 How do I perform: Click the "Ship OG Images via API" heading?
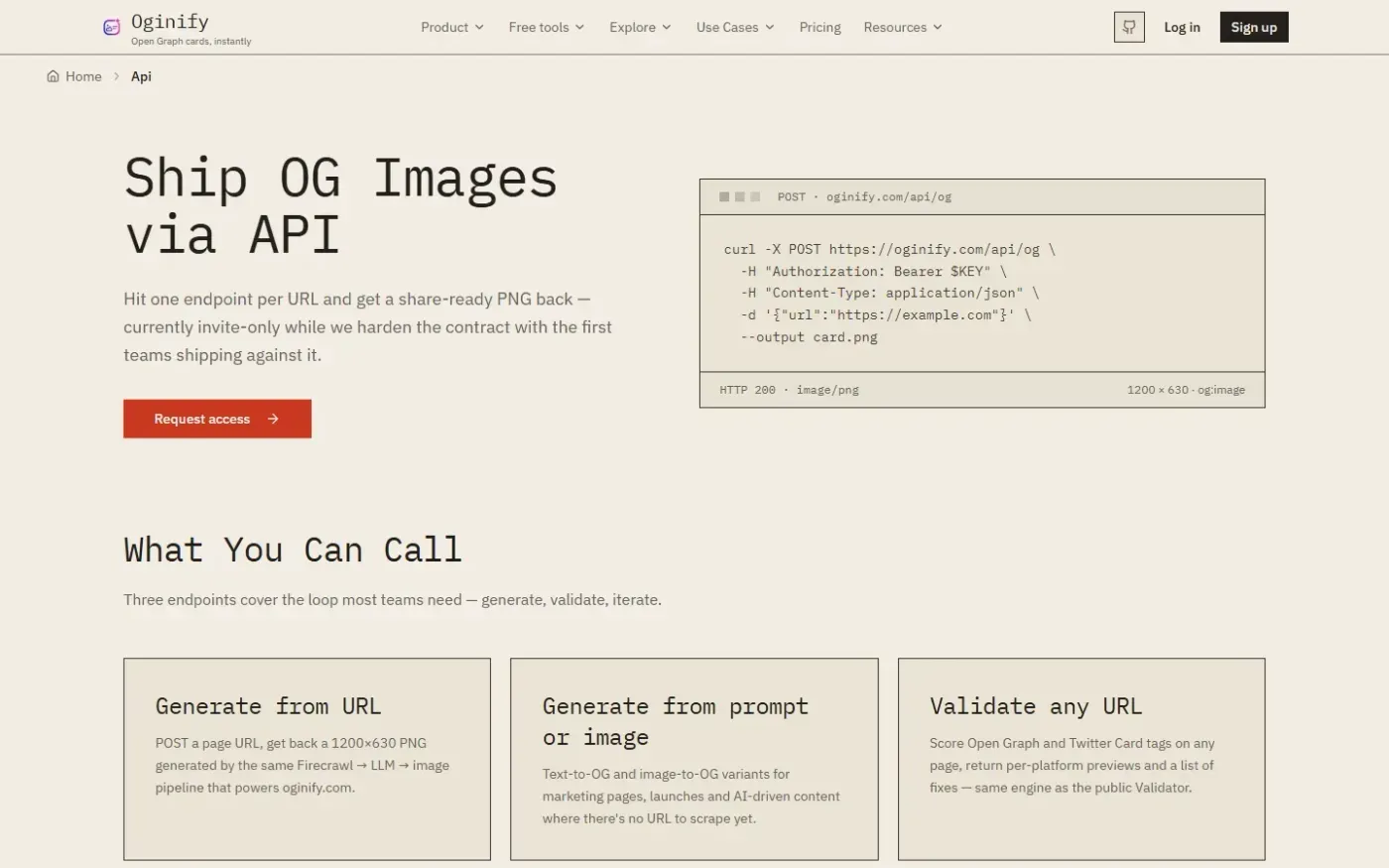(340, 206)
